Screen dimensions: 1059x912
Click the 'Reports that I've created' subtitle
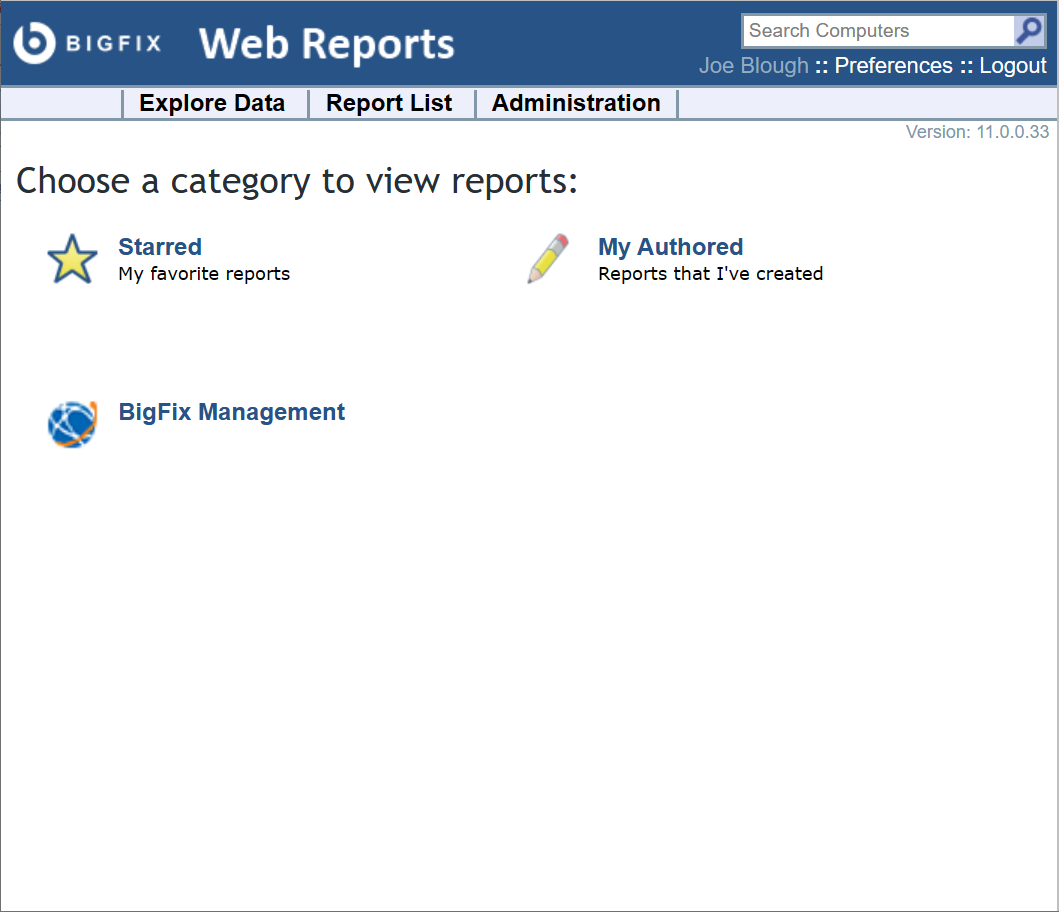[710, 273]
